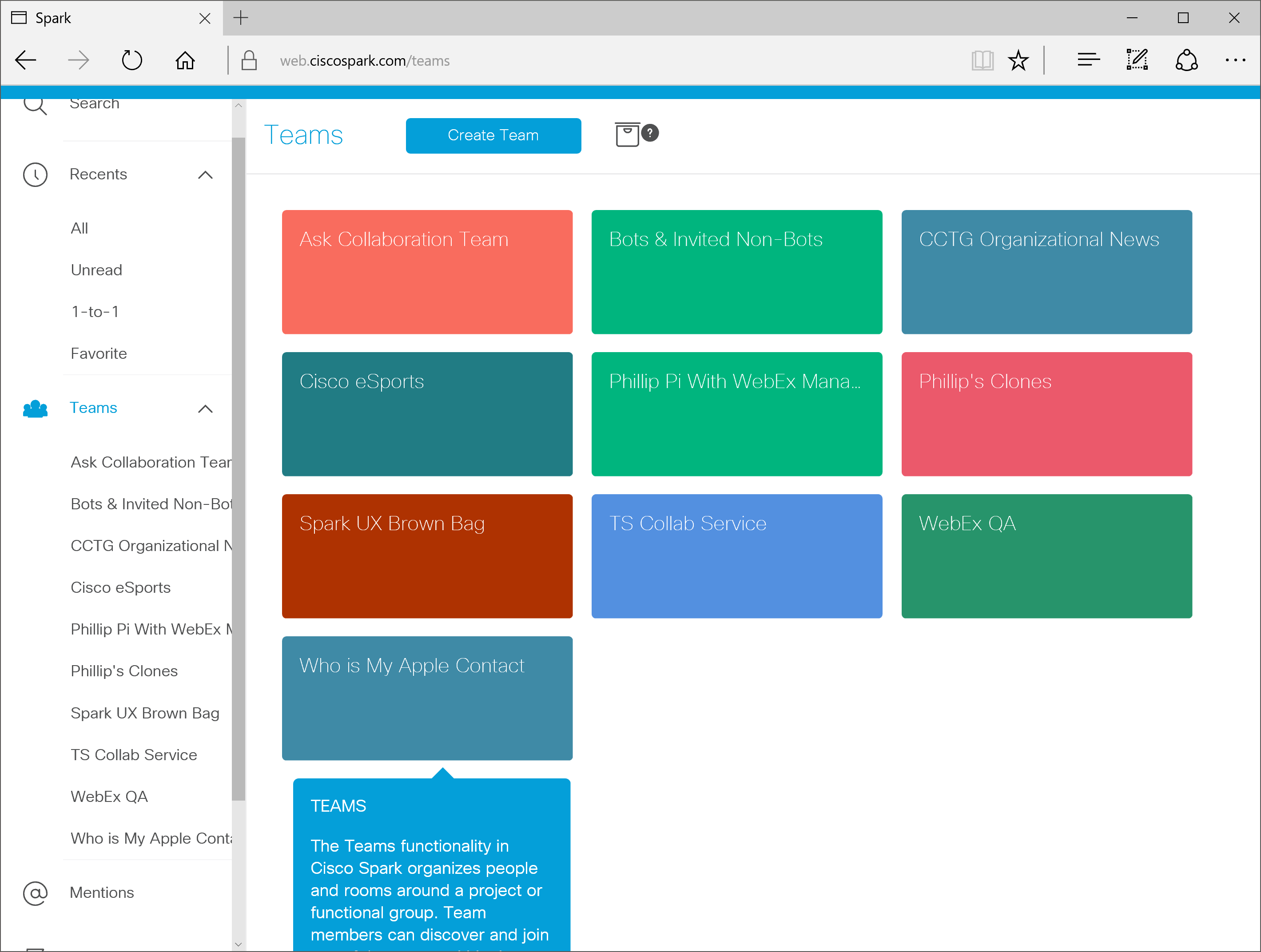Viewport: 1261px width, 952px height.
Task: Open the browser Web Note pen icon
Action: [1137, 60]
